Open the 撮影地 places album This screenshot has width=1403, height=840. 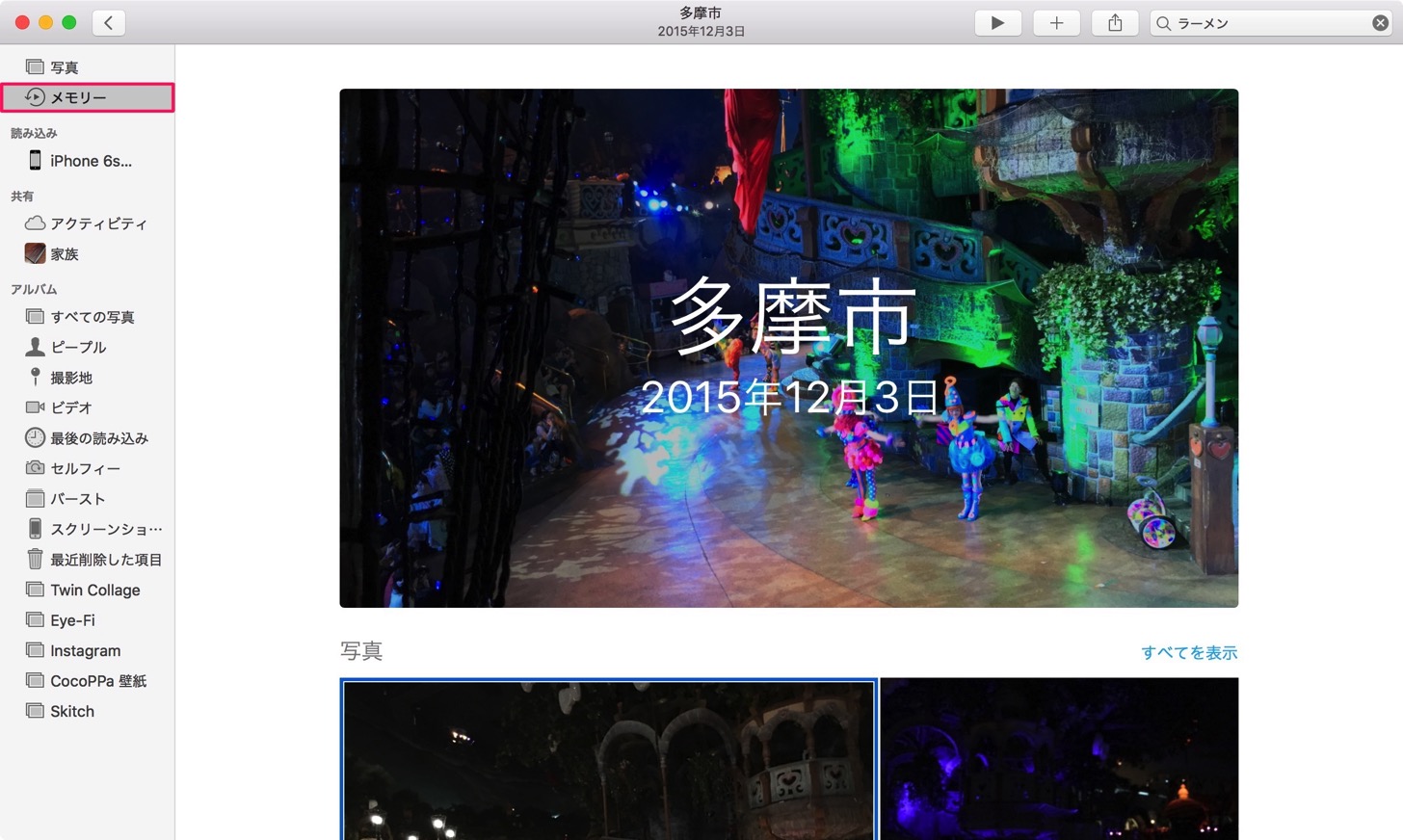point(87,378)
